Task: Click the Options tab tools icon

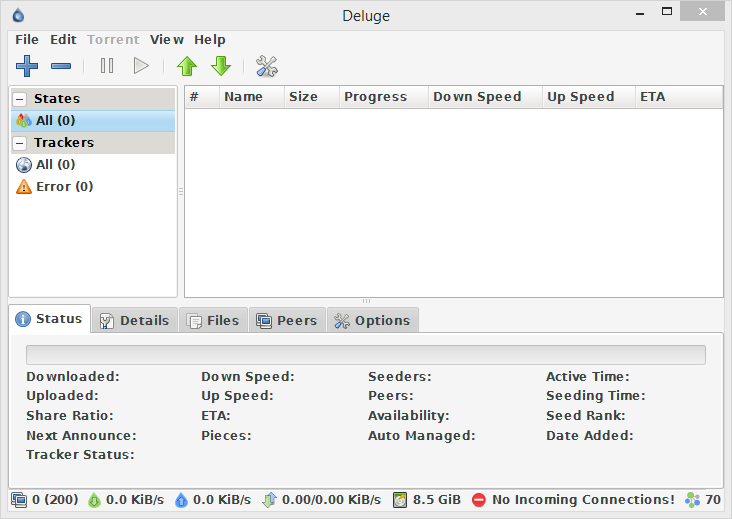Action: point(342,321)
